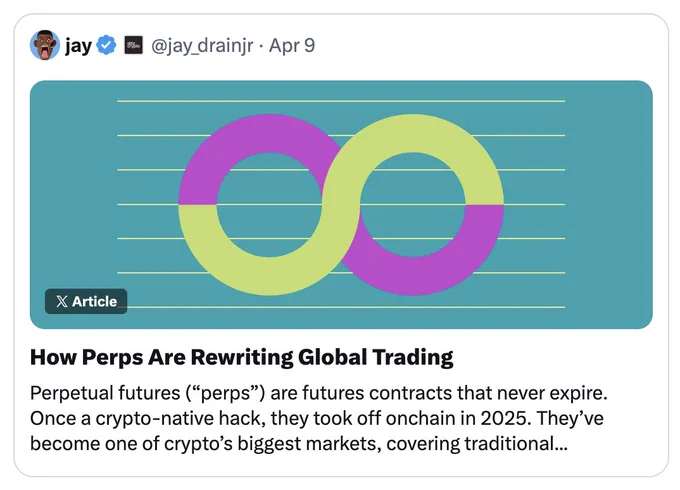Open the Apr 9 post timestamp
The height and width of the screenshot is (490, 680).
coord(292,45)
